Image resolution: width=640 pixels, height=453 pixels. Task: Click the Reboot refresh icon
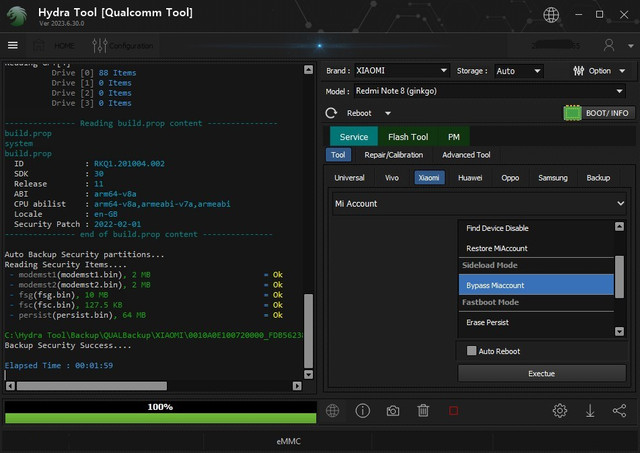point(331,113)
